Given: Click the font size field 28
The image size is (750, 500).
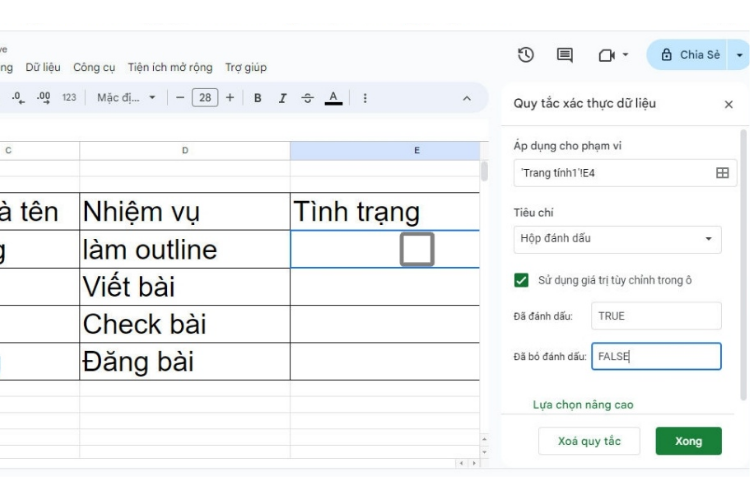Looking at the screenshot, I should (205, 98).
